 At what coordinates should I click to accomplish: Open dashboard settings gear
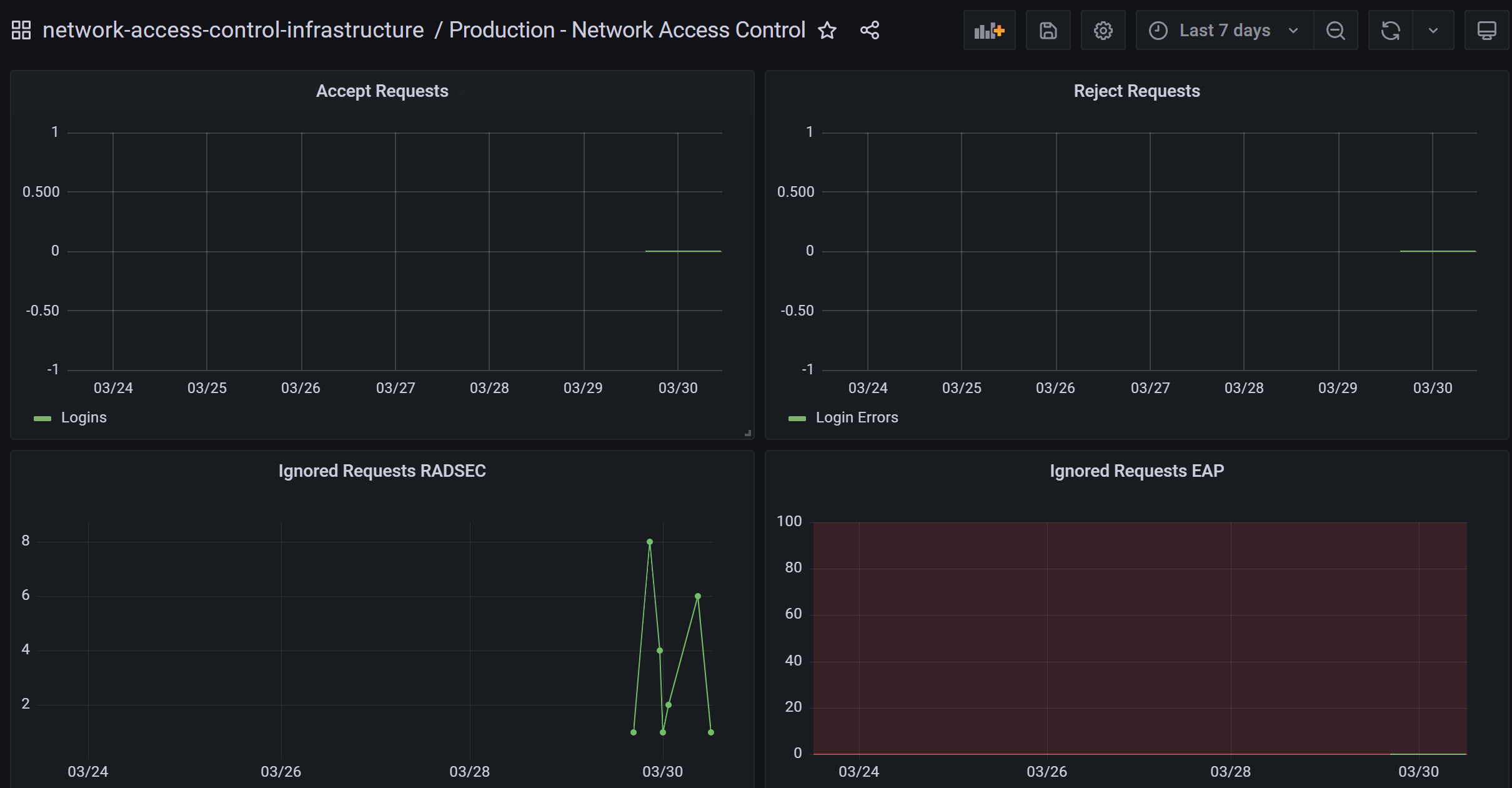[1103, 30]
